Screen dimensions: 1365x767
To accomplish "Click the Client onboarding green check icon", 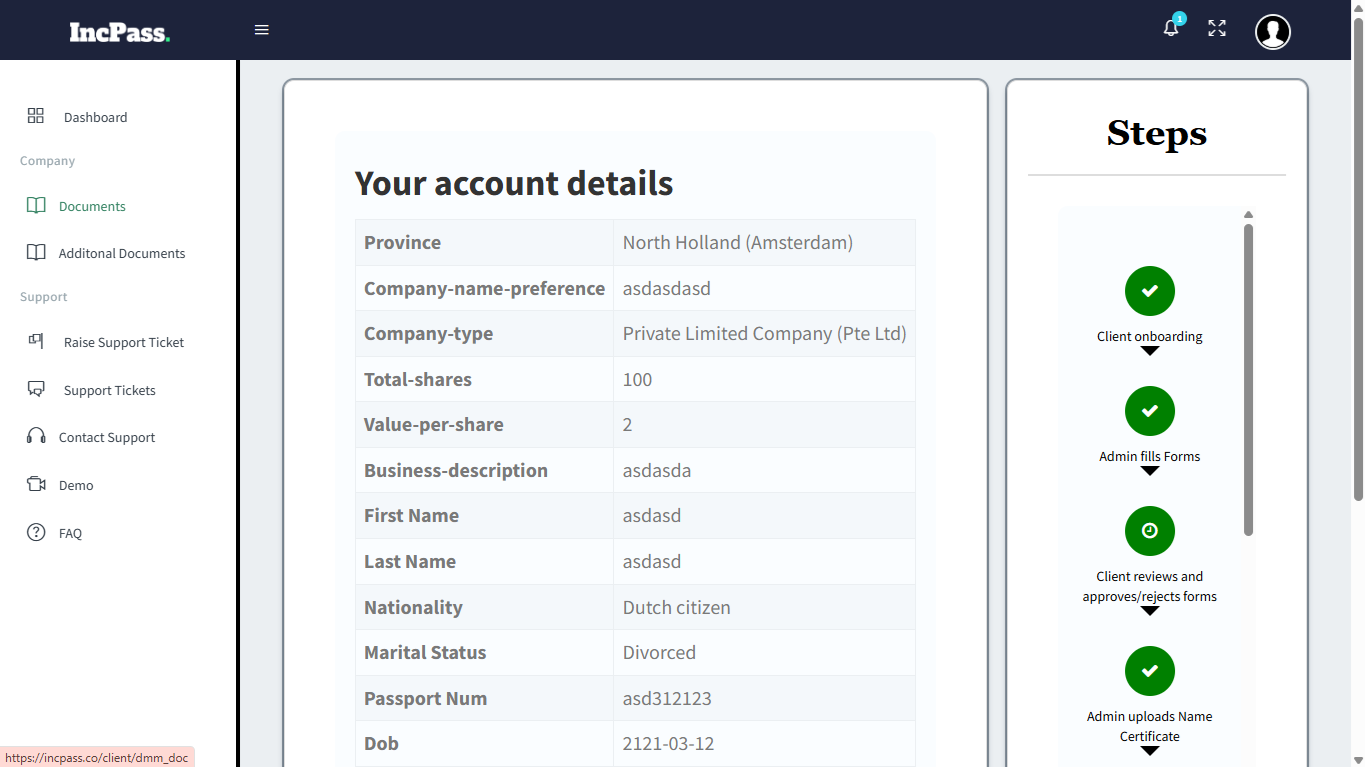I will 1150,291.
